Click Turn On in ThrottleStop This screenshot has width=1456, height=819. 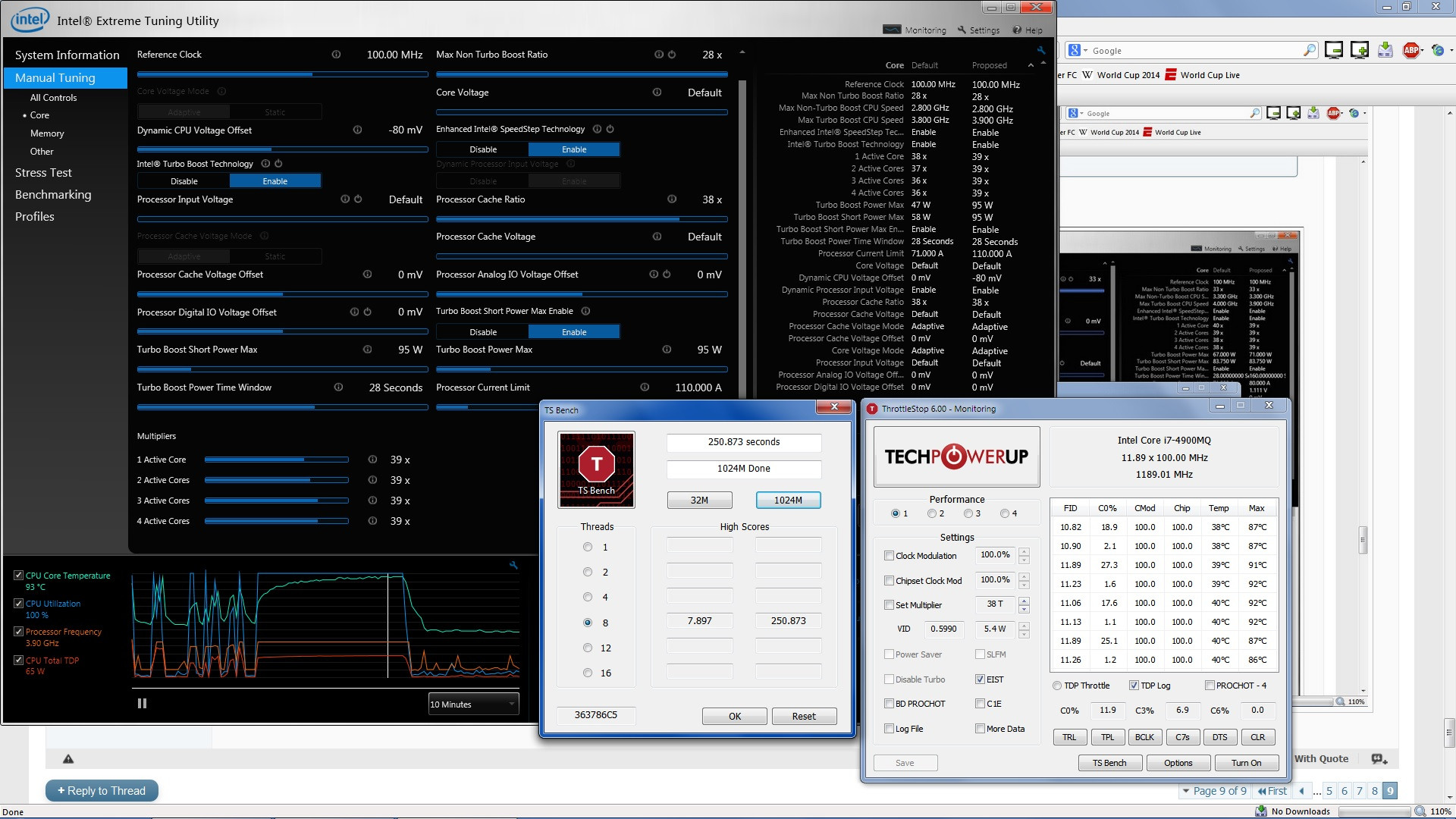[x=1246, y=763]
